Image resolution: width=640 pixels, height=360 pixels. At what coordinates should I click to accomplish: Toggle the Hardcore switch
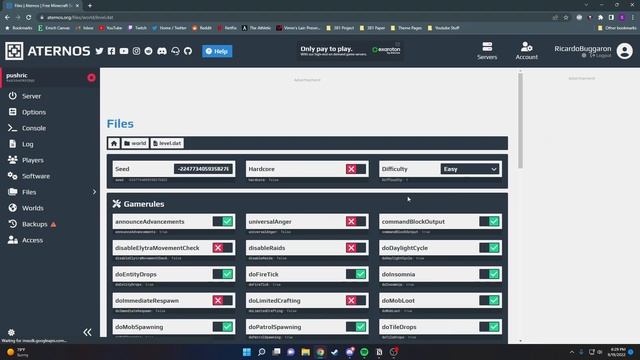[x=356, y=169]
